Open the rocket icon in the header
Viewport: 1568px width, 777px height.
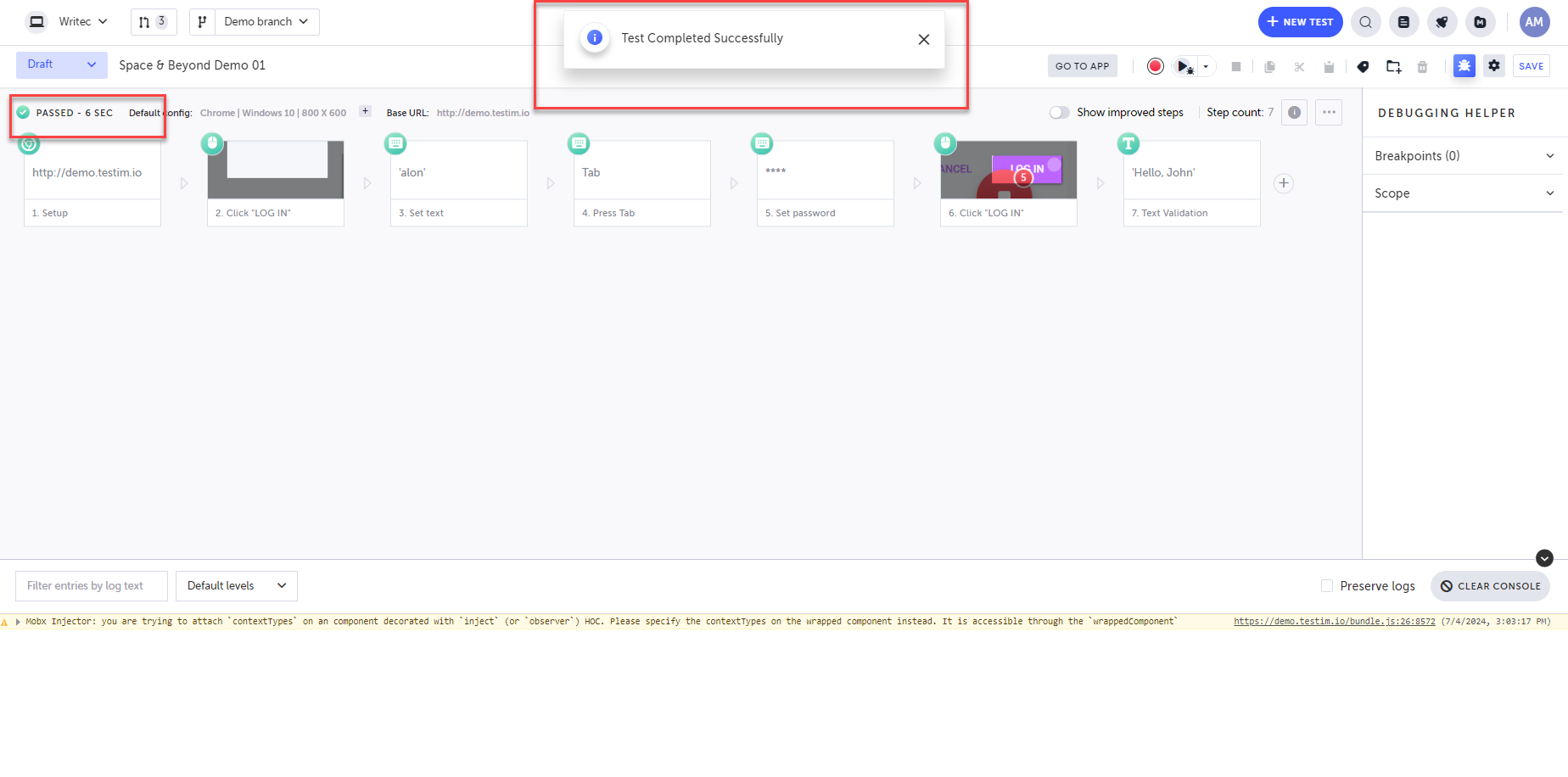[x=1442, y=22]
